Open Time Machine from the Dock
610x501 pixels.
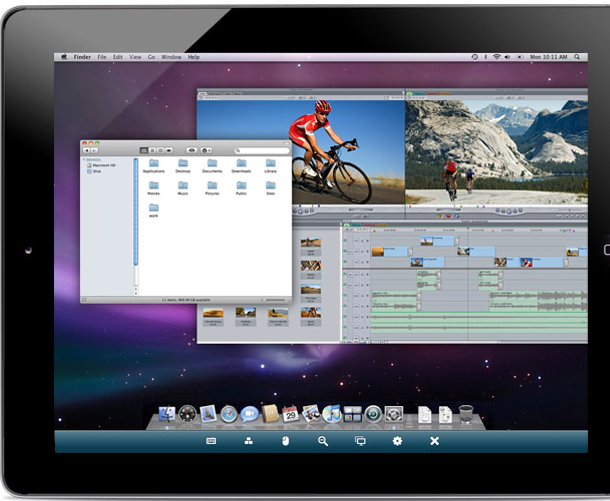click(373, 414)
